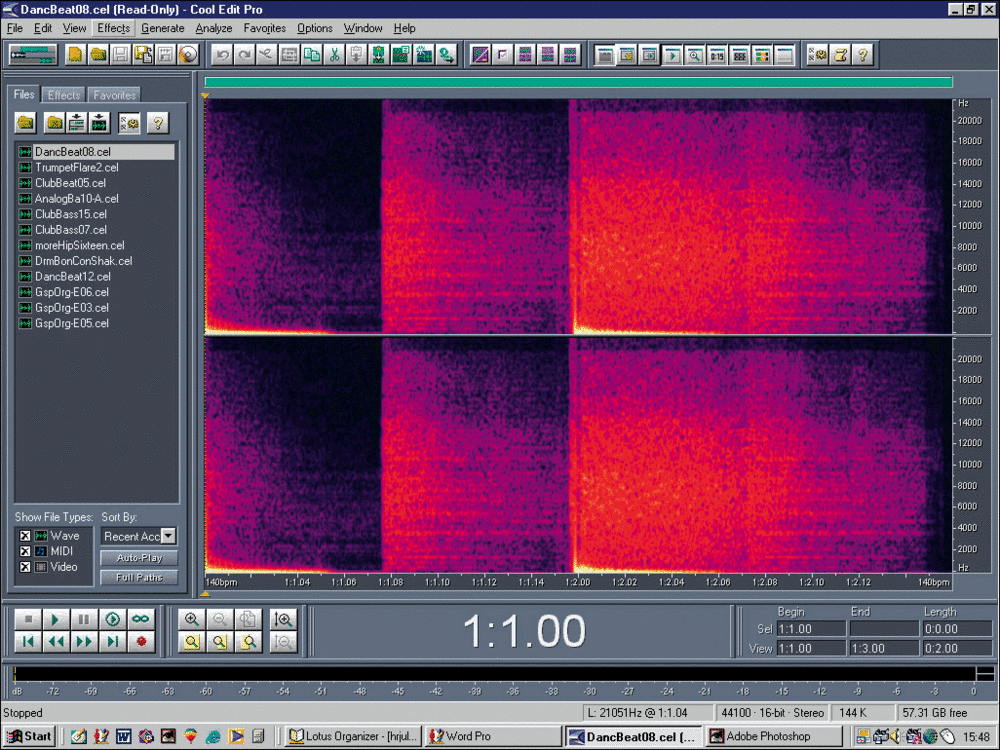Screen dimensions: 1000x750
Task: Toggle the MIDI file type checkbox
Action: pyautogui.click(x=25, y=551)
